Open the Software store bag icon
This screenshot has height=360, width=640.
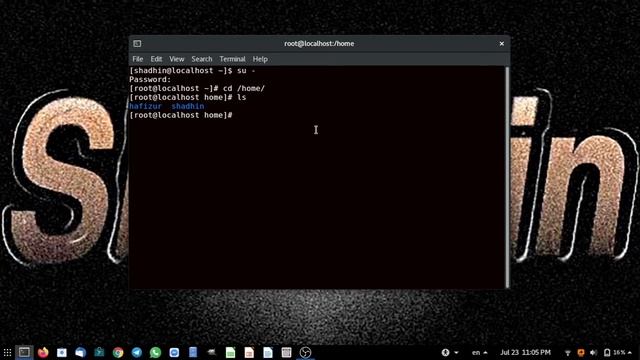pyautogui.click(x=99, y=352)
